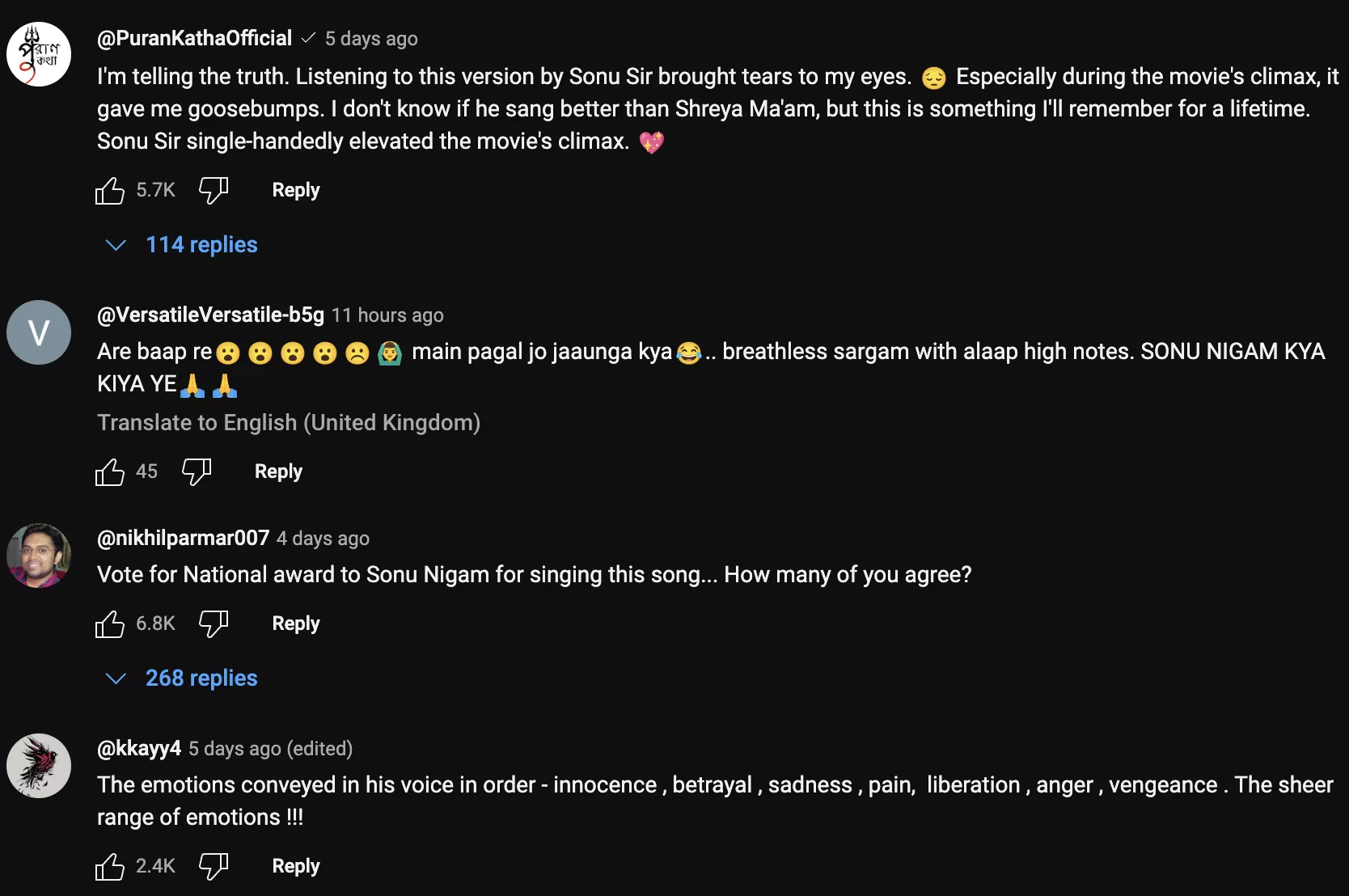Screen dimensions: 1349x896
Task: Like the @PuranKathaOfficial comment
Action: tap(110, 191)
